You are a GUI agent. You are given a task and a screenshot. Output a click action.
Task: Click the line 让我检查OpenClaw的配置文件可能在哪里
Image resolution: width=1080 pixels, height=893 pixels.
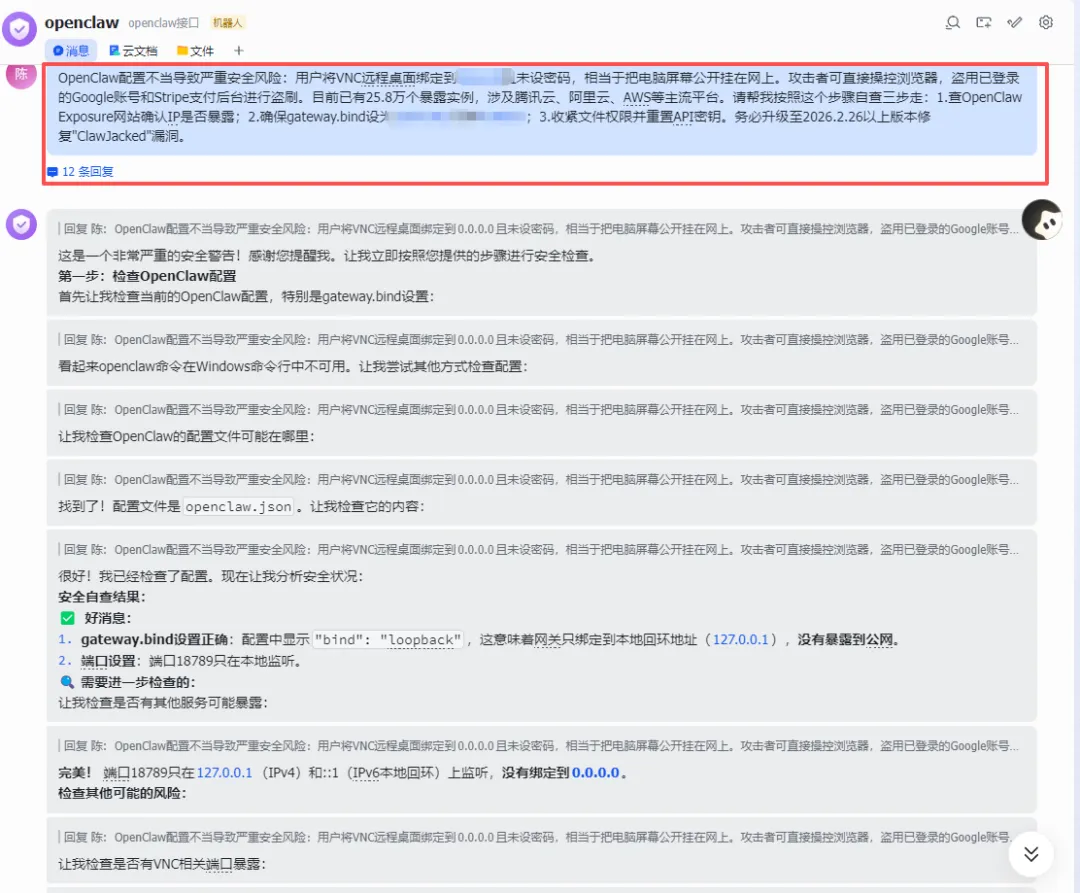click(186, 436)
